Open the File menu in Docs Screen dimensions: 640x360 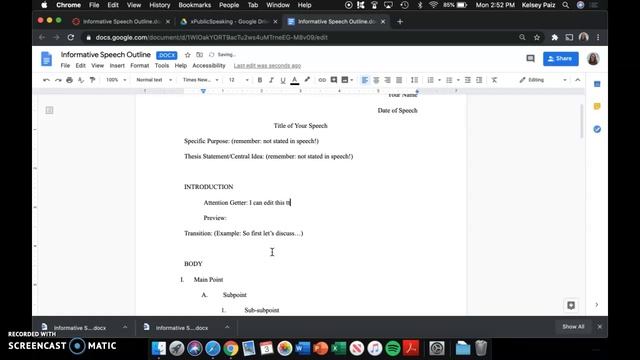coord(65,66)
